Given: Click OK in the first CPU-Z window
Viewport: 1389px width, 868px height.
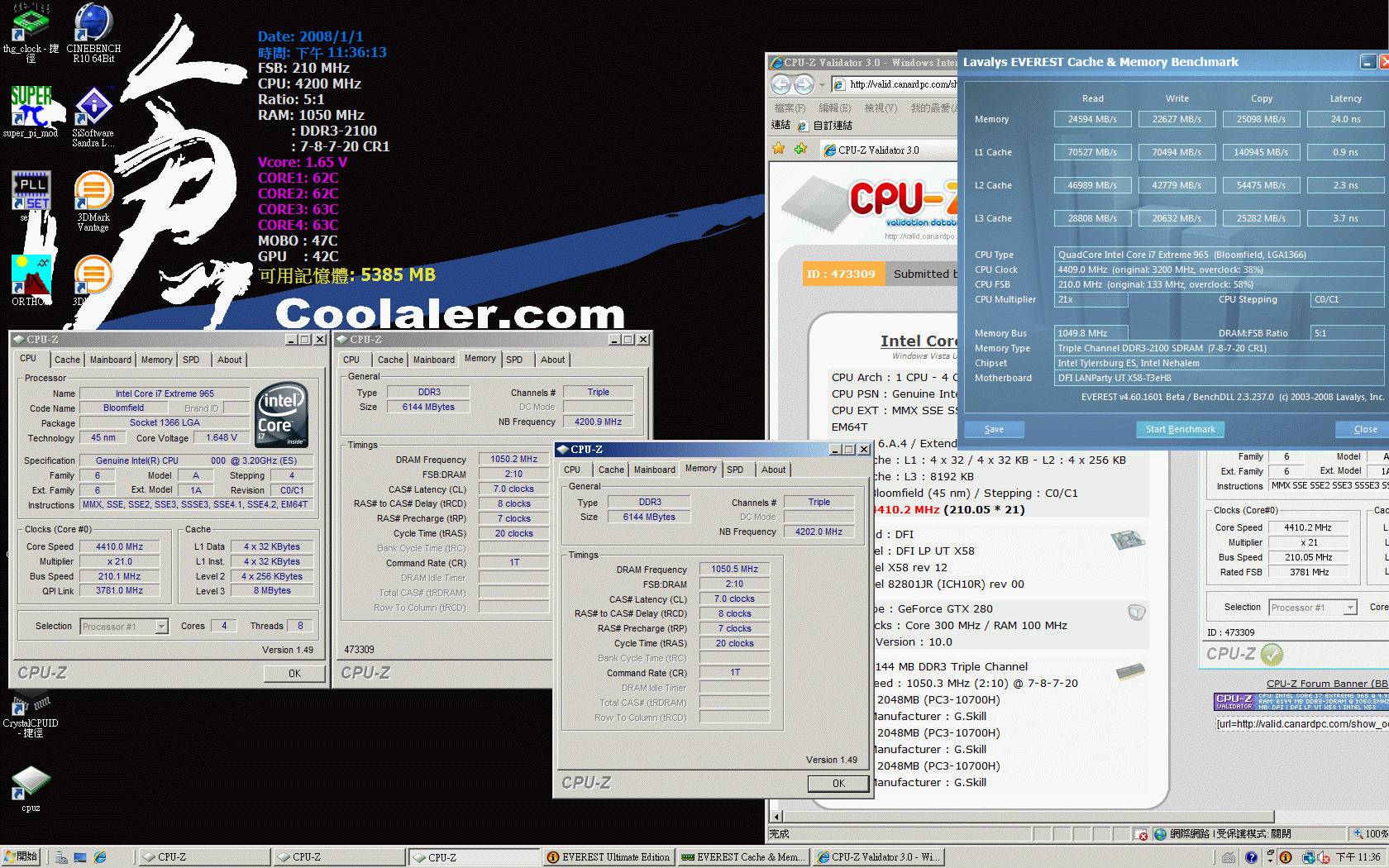Looking at the screenshot, I should 294,674.
